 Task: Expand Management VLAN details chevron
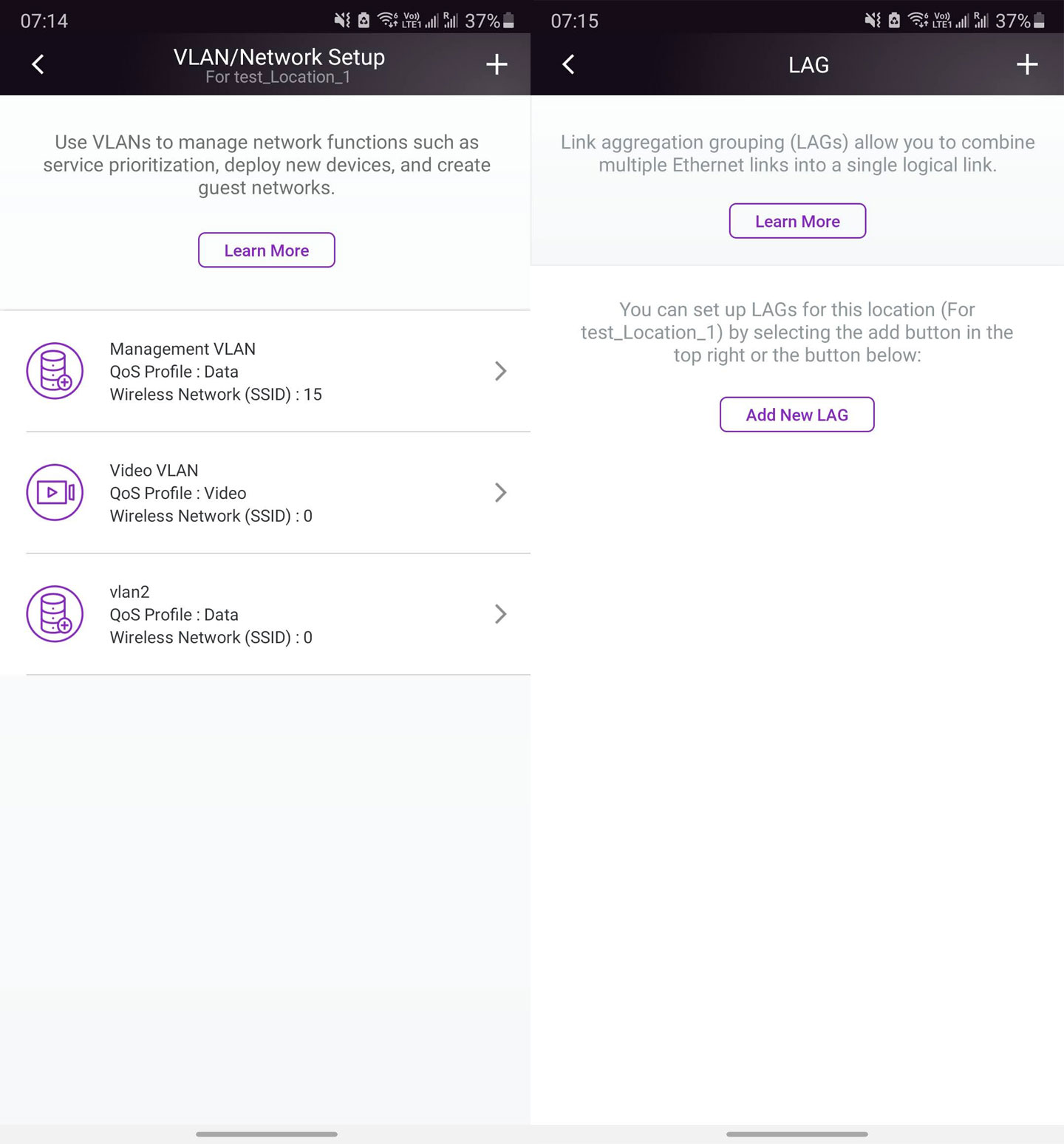pos(500,371)
